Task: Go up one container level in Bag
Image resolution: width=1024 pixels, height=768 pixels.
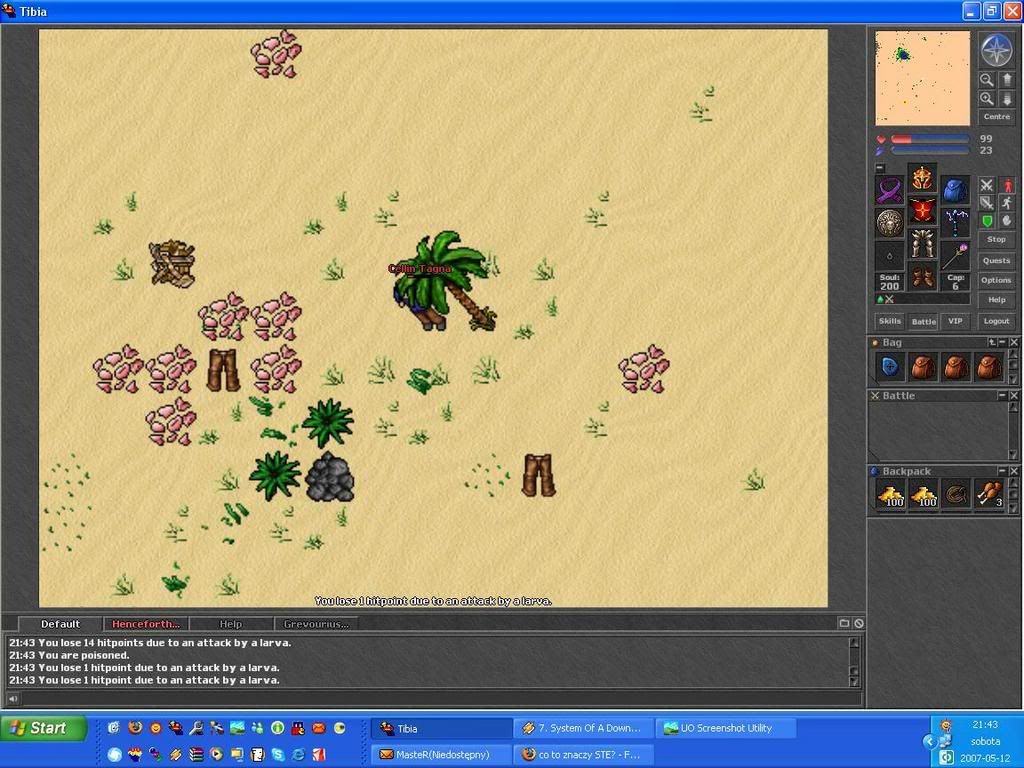Action: coord(993,342)
